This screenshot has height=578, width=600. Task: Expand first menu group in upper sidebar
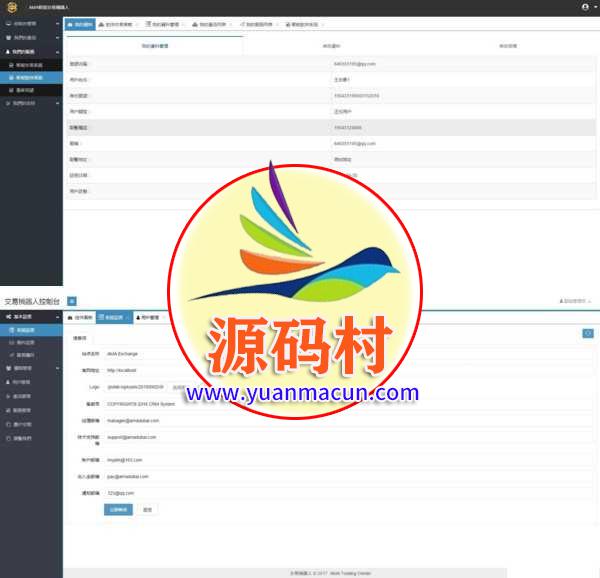coord(31,24)
